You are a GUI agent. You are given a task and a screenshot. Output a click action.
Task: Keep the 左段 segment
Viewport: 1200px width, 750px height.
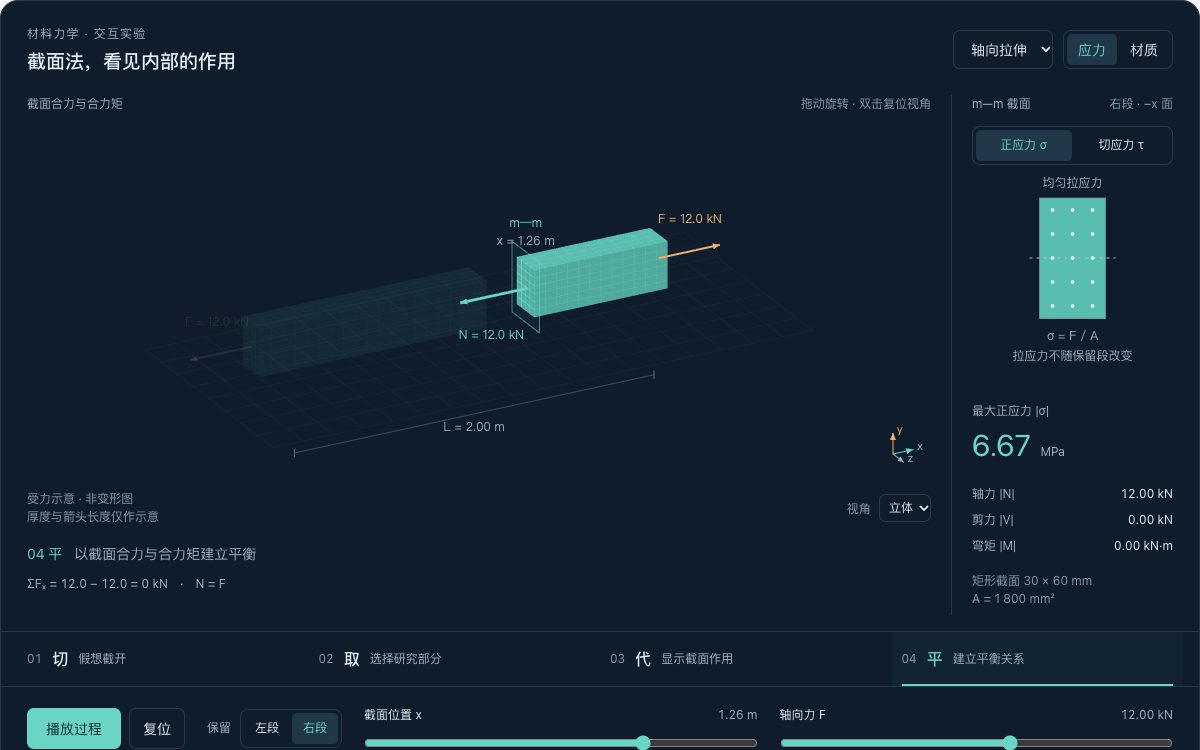[267, 728]
